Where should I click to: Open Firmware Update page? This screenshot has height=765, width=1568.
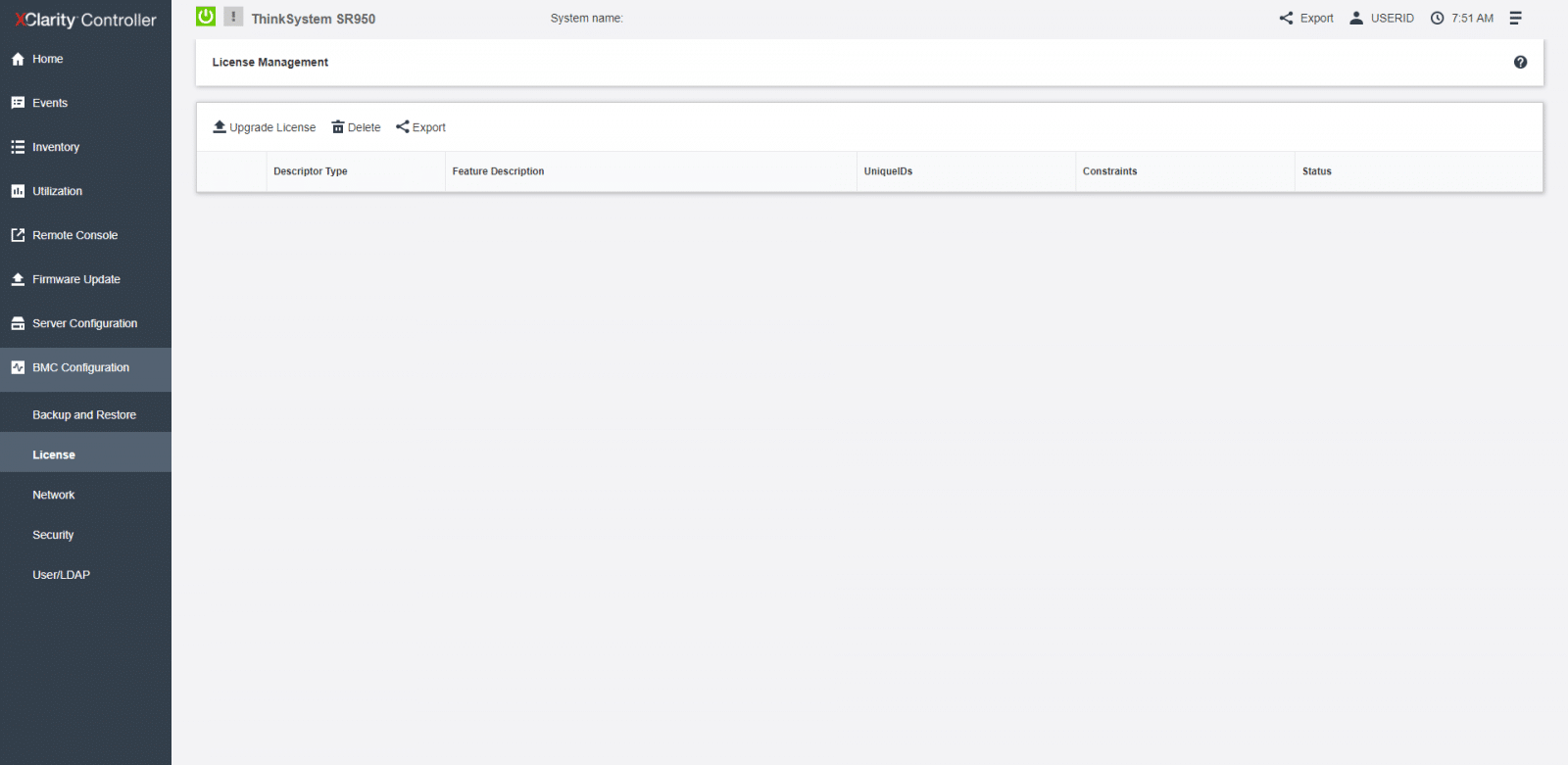point(85,279)
